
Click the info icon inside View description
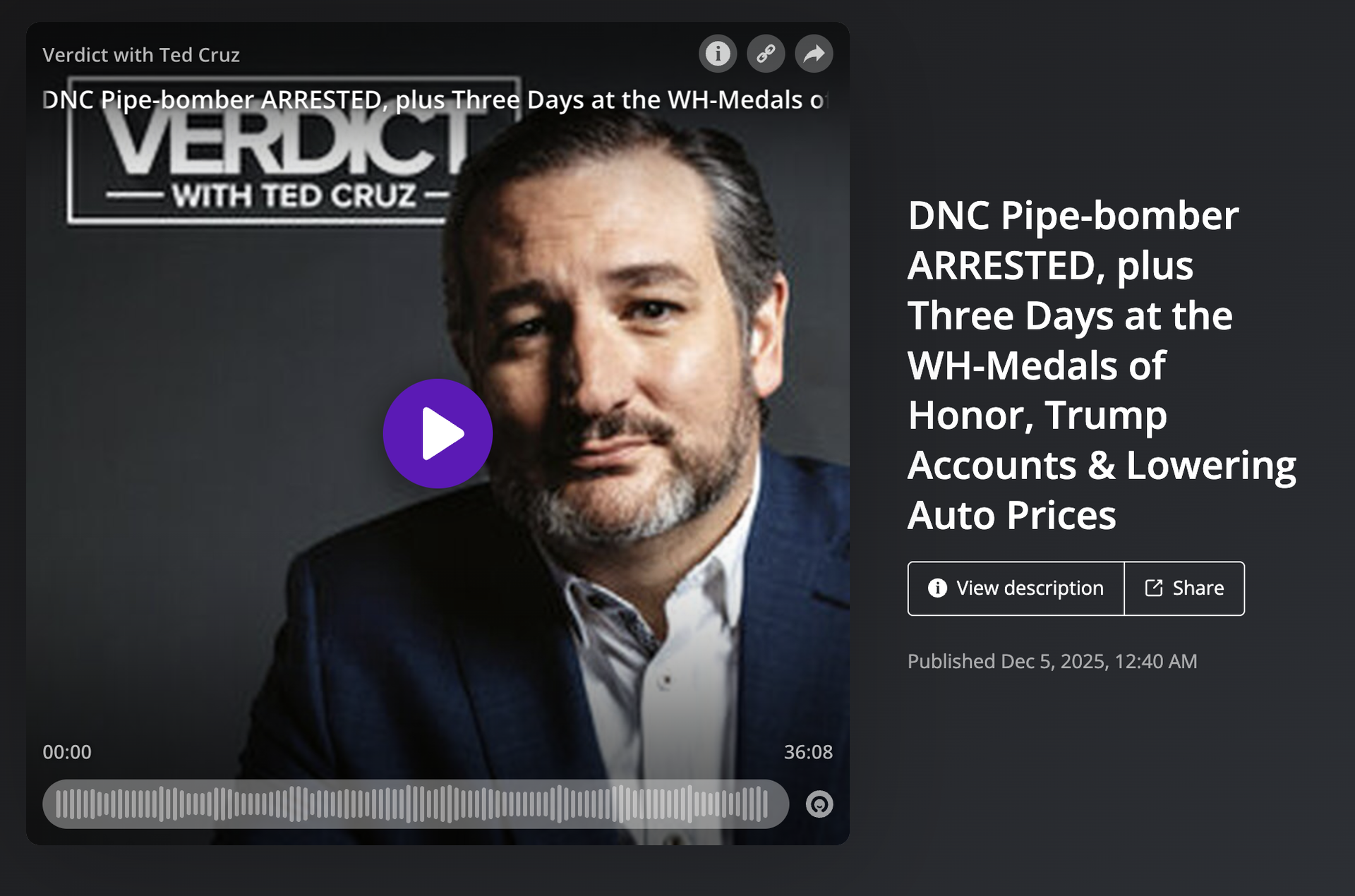coord(937,588)
